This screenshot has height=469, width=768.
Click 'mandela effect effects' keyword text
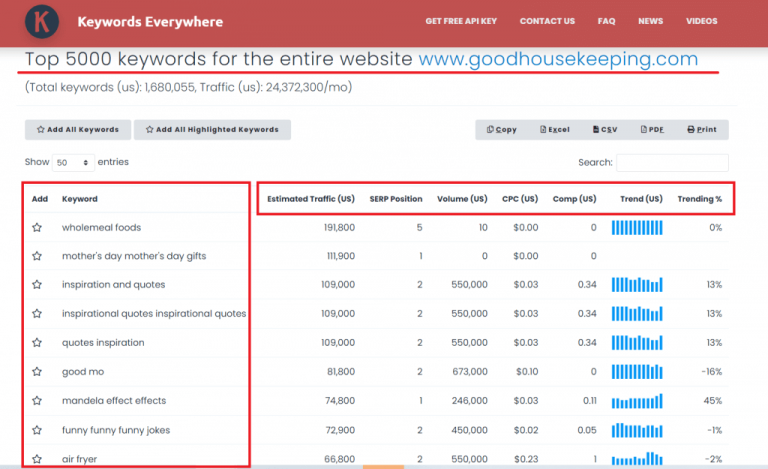[114, 400]
